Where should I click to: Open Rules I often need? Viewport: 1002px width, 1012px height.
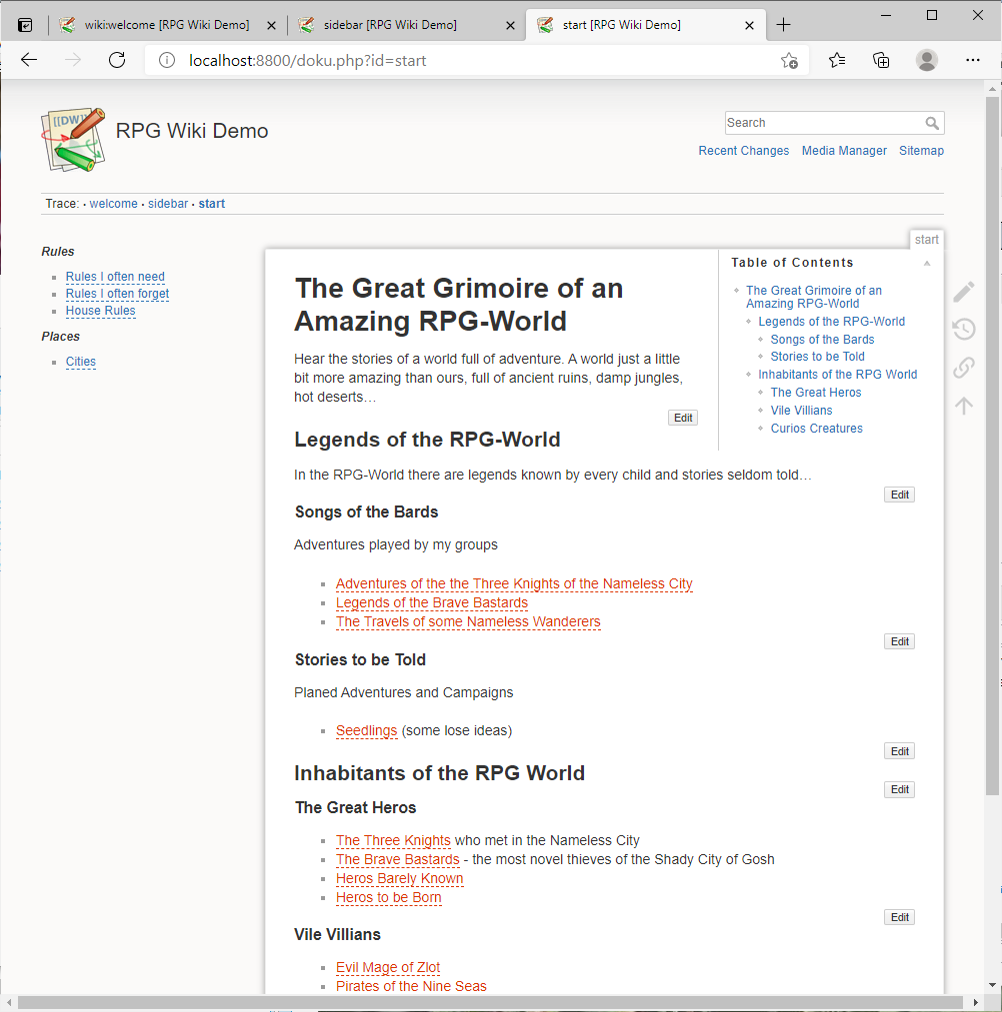(x=115, y=276)
